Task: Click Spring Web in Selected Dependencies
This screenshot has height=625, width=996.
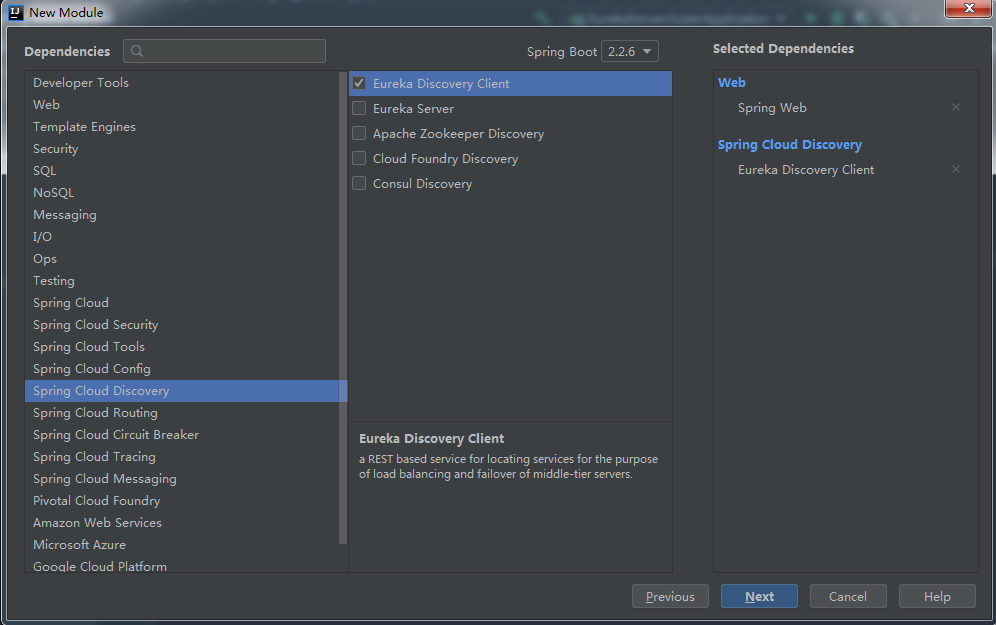Action: point(772,108)
